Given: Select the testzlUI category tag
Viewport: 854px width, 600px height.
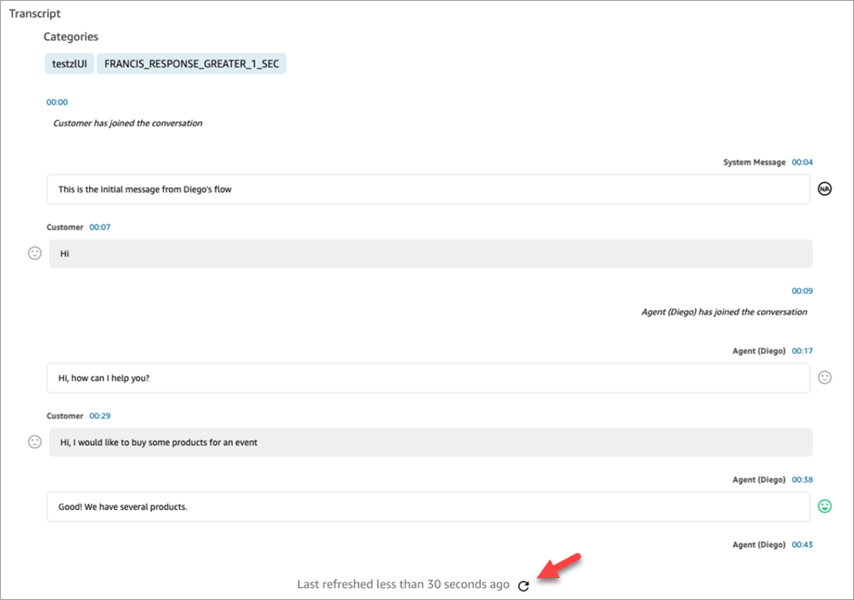Looking at the screenshot, I should (x=68, y=63).
